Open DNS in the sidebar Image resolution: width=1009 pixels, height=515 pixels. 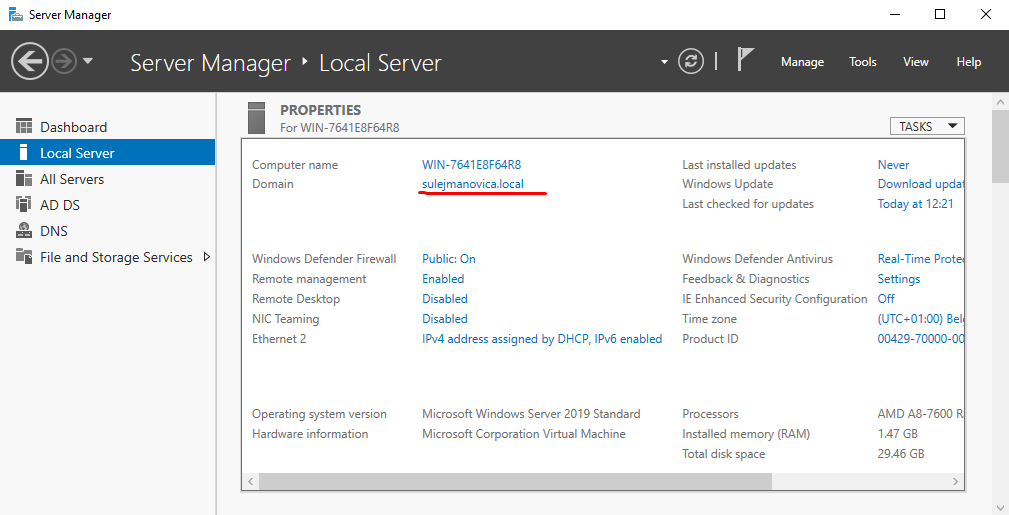pos(107,230)
